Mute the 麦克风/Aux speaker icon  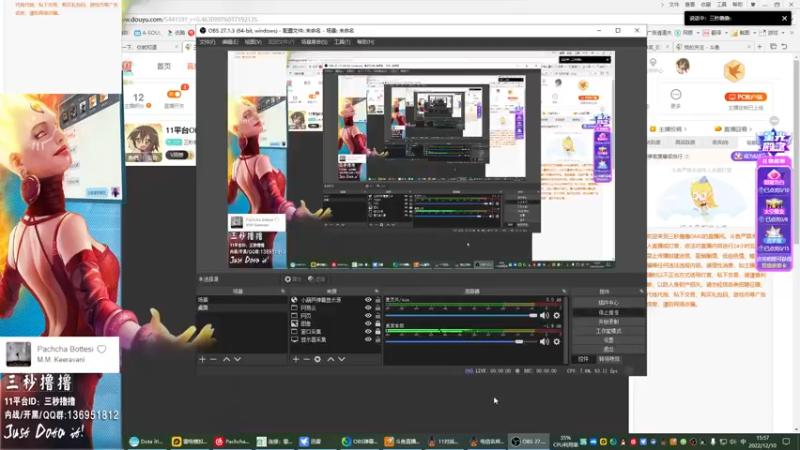click(x=544, y=315)
